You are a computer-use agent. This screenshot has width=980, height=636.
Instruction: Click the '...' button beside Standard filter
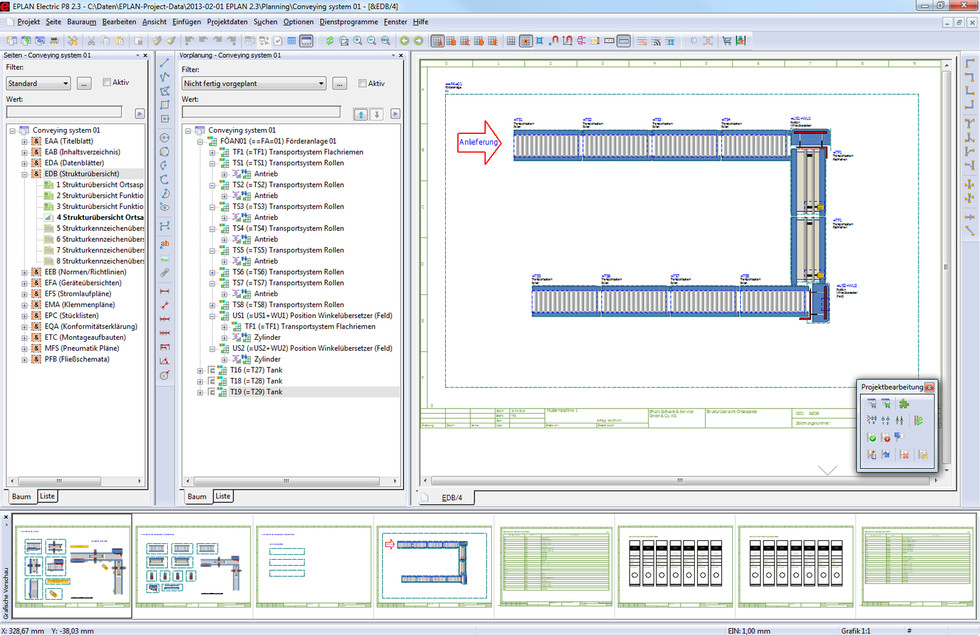pos(84,83)
